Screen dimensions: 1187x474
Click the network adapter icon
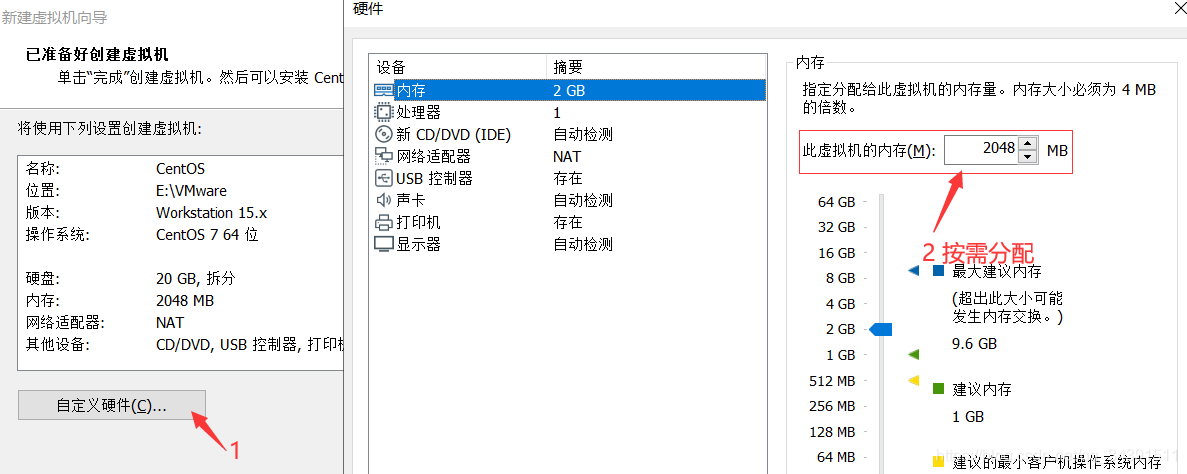tap(384, 156)
